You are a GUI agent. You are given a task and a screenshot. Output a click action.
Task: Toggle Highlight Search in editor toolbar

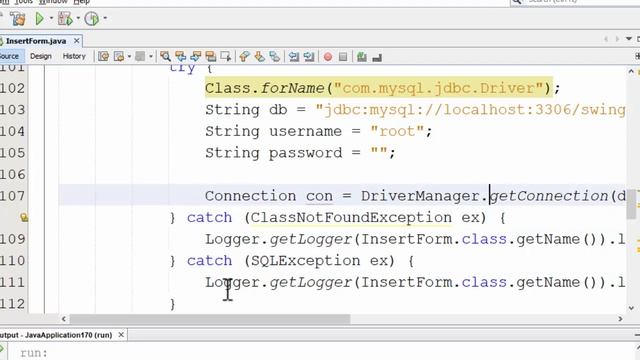pos(211,56)
